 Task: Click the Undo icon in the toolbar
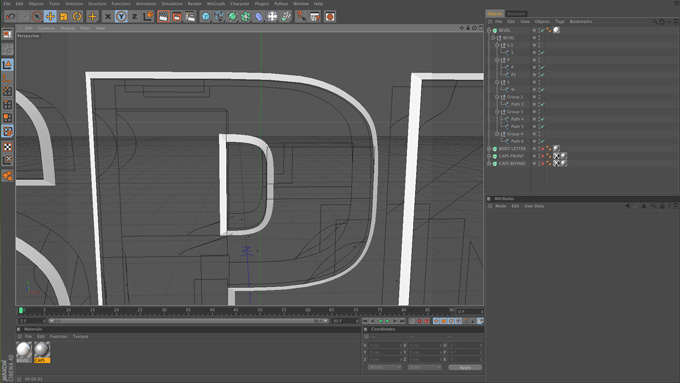click(10, 16)
